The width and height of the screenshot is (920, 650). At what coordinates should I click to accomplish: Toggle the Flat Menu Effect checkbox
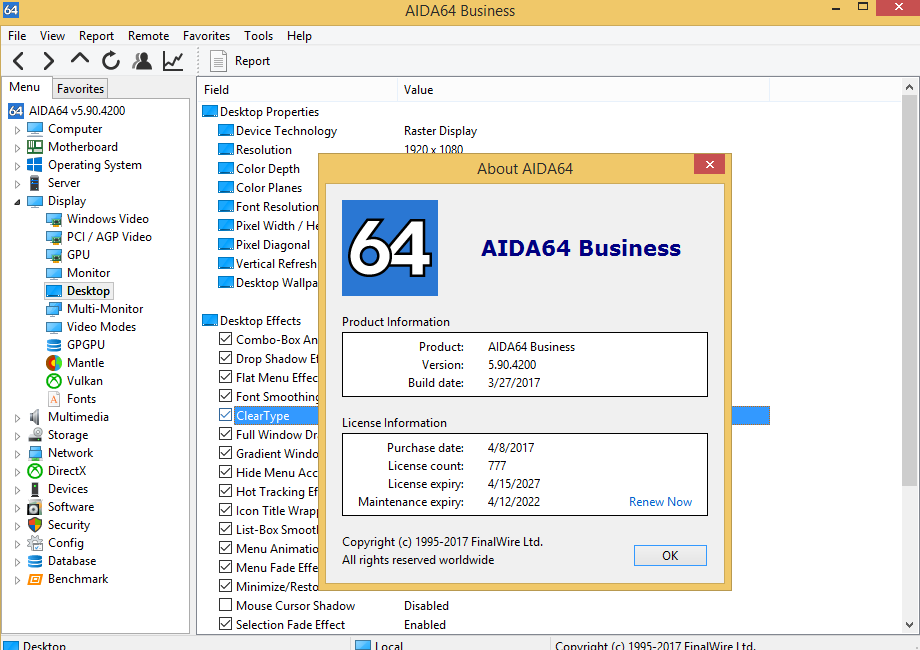[225, 377]
